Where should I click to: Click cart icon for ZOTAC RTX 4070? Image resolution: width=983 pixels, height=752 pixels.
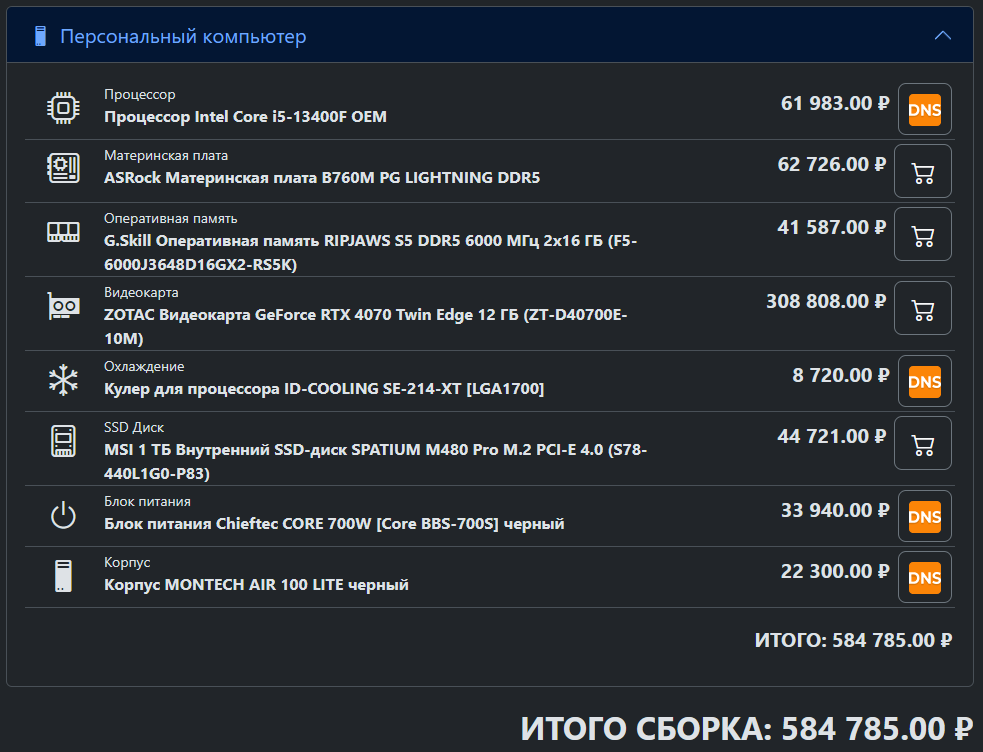pos(923,308)
